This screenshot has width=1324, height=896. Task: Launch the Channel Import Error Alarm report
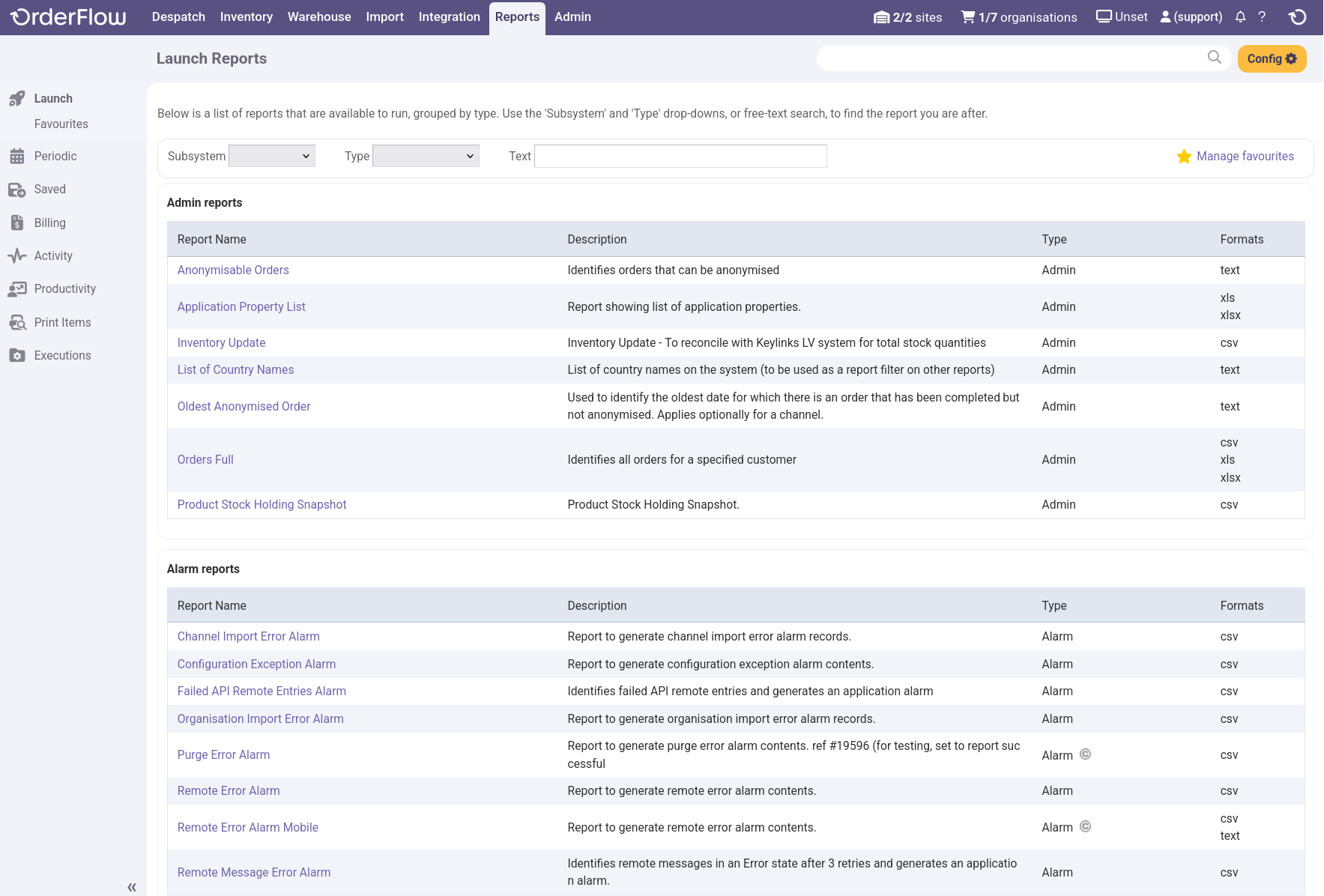click(248, 637)
